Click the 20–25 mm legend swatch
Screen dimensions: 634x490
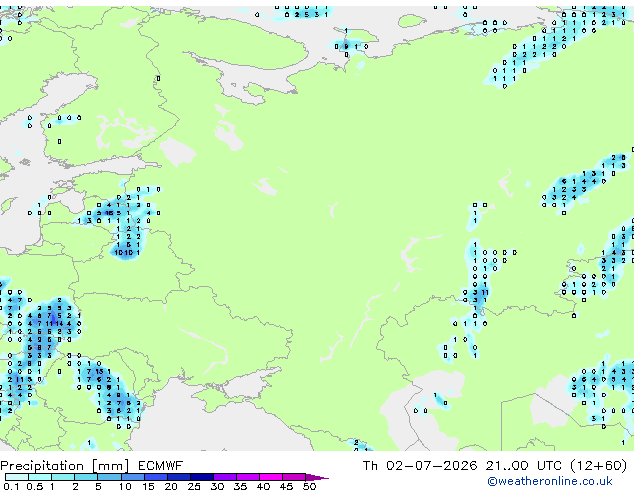[x=178, y=477]
